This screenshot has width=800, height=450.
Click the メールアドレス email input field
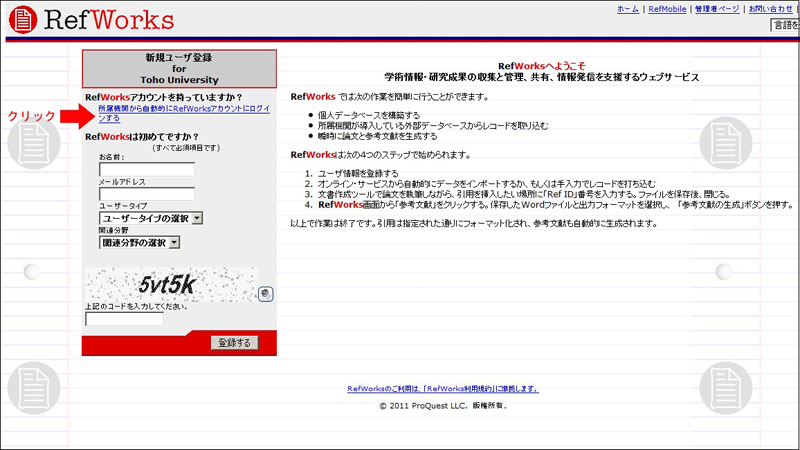[x=147, y=194]
